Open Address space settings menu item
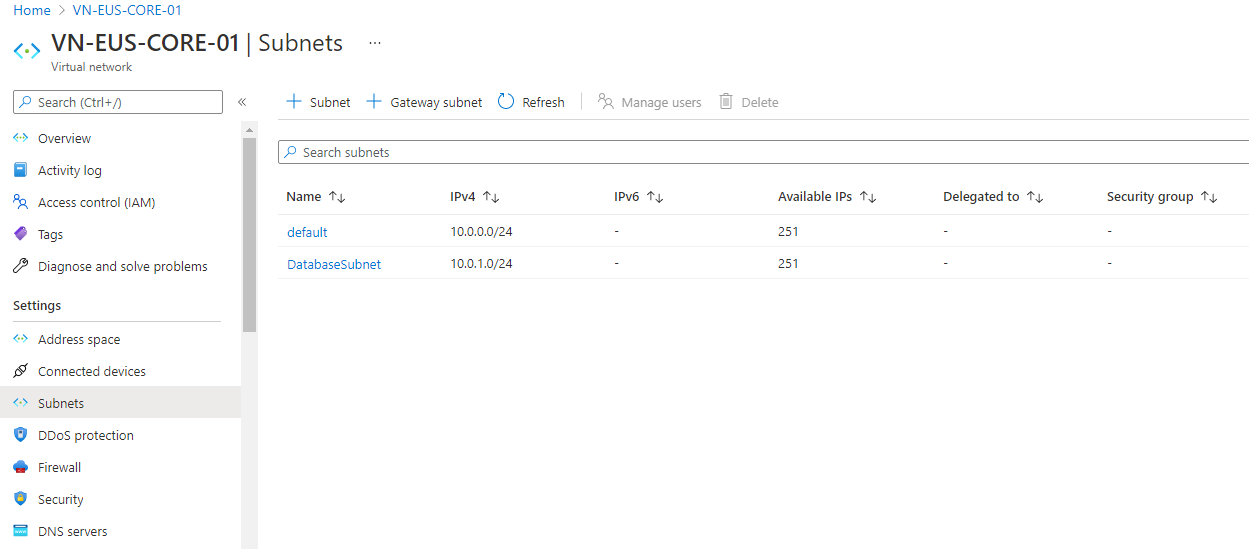Screen dimensions: 1249x549 (x=79, y=339)
